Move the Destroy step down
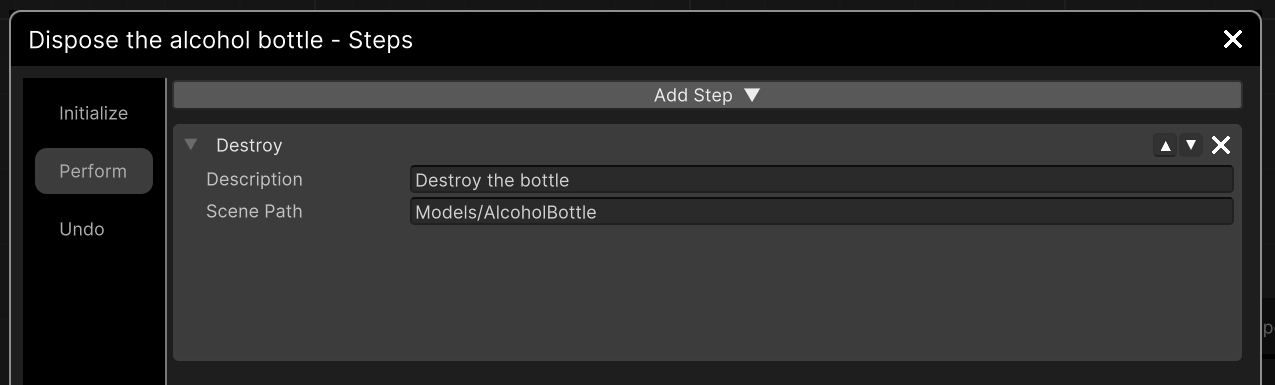Viewport: 1275px width, 385px height. click(1190, 145)
